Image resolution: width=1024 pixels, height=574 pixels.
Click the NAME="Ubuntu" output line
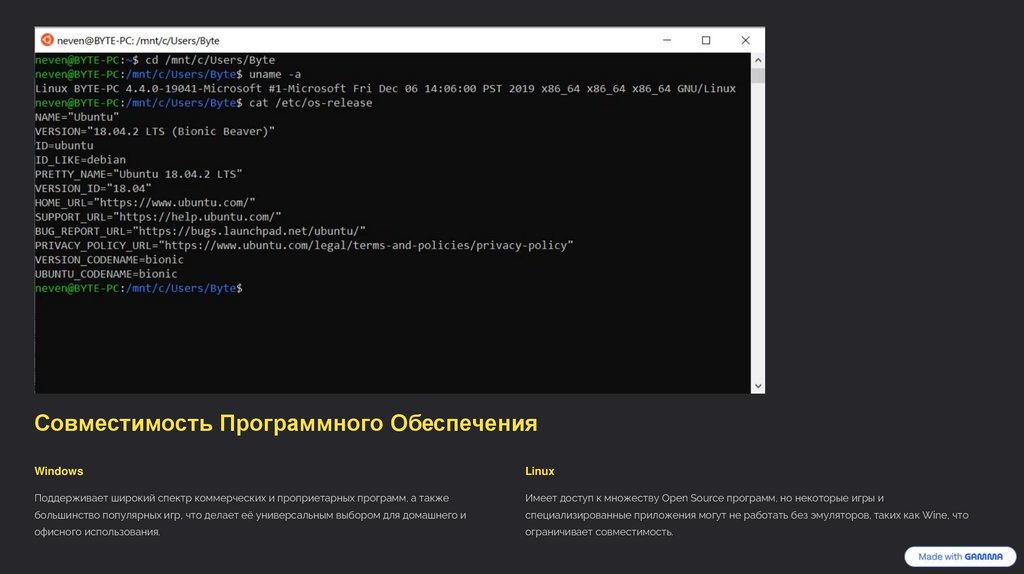pos(77,117)
